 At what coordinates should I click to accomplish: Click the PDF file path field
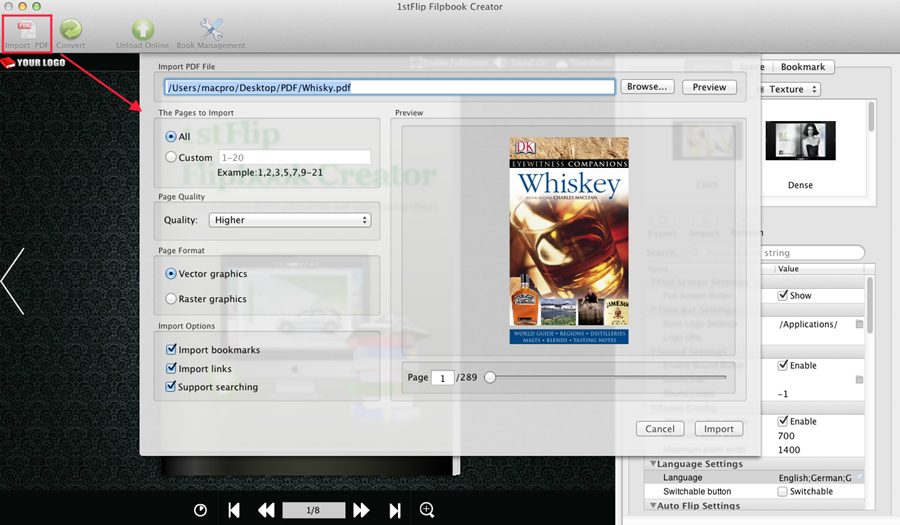pos(389,87)
